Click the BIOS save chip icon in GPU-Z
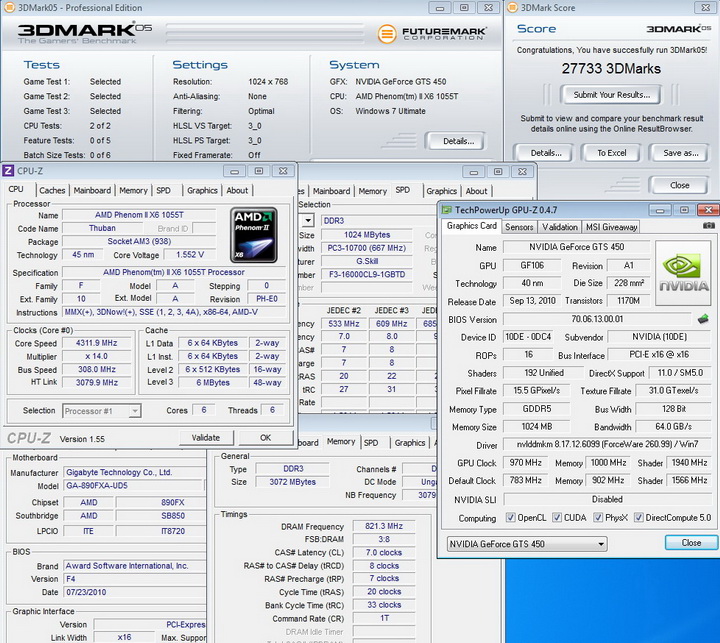720x643 pixels. pyautogui.click(x=703, y=319)
